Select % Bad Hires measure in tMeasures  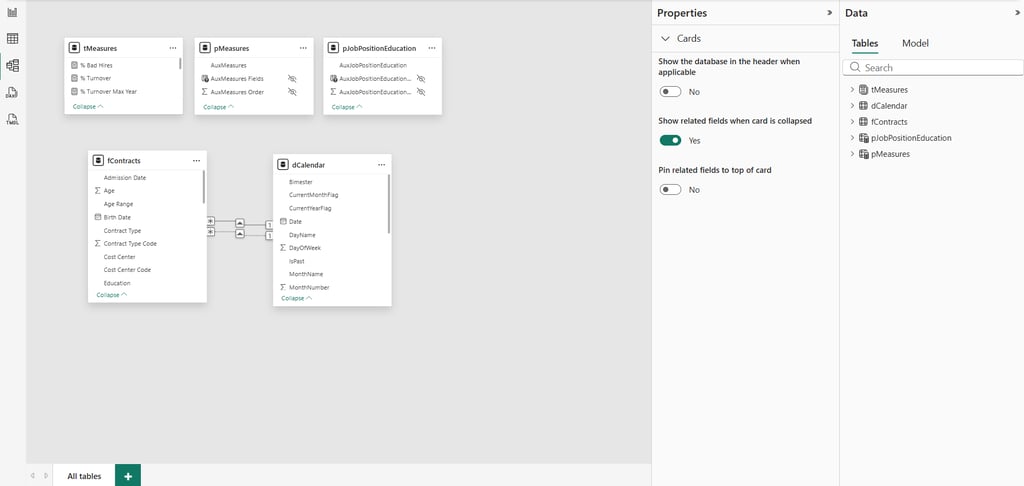97,65
